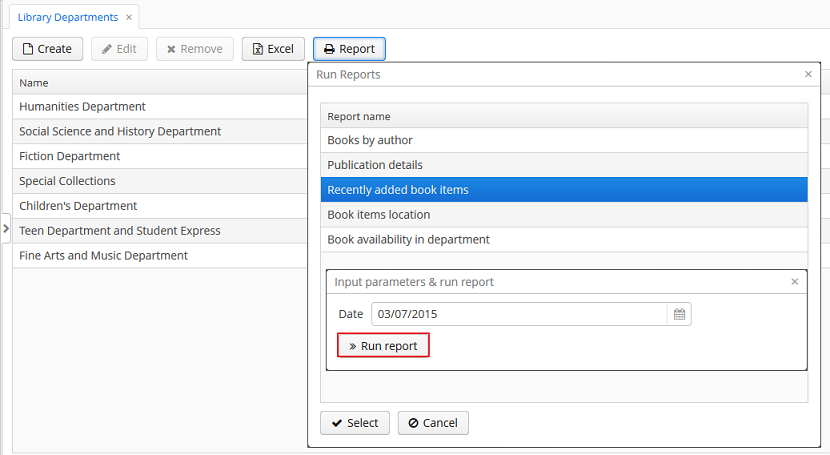Screen dimensions: 830x455
Task: Open the Report button
Action: click(349, 49)
